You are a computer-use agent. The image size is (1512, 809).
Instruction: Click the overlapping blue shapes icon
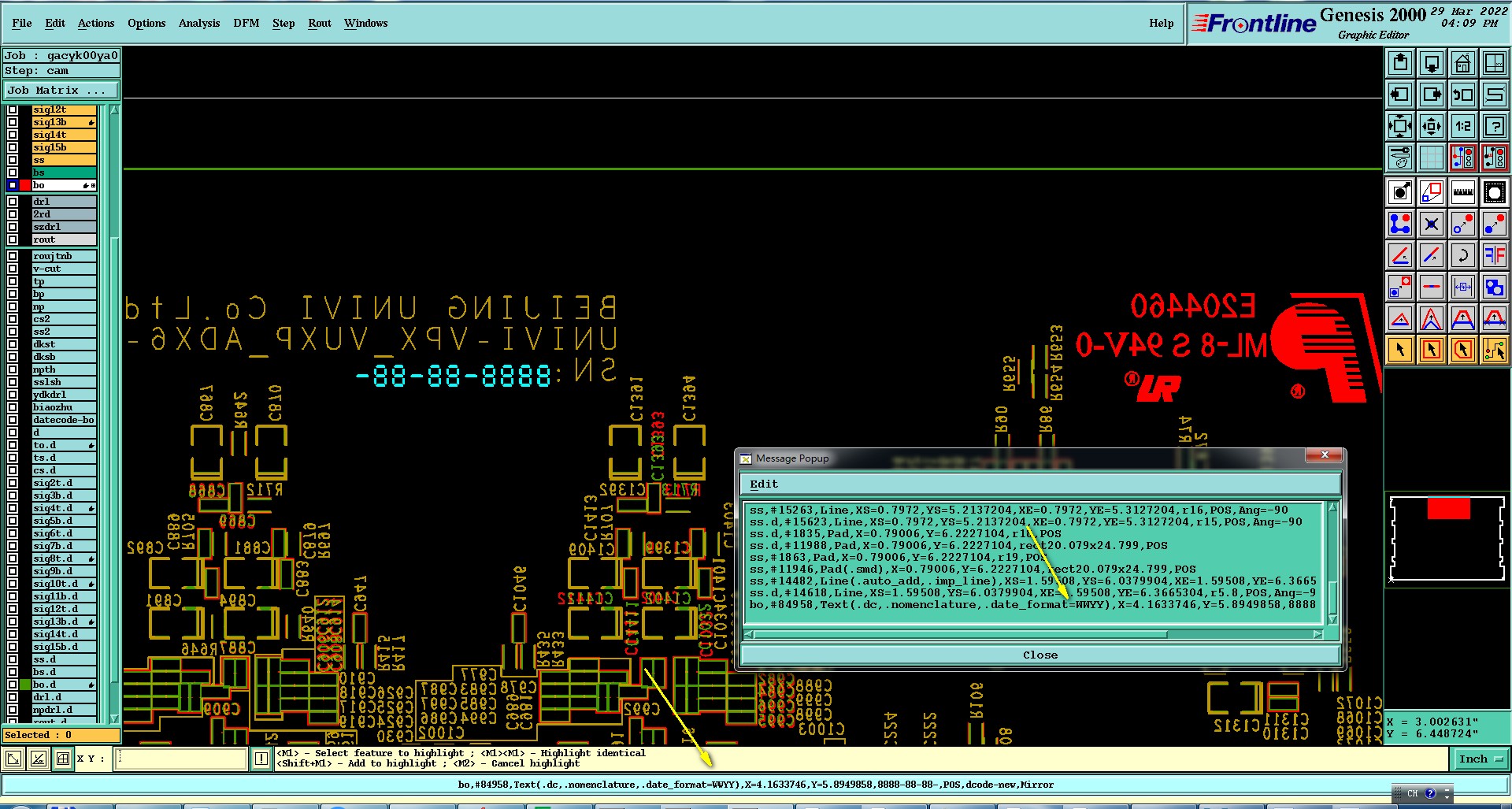point(1494,288)
